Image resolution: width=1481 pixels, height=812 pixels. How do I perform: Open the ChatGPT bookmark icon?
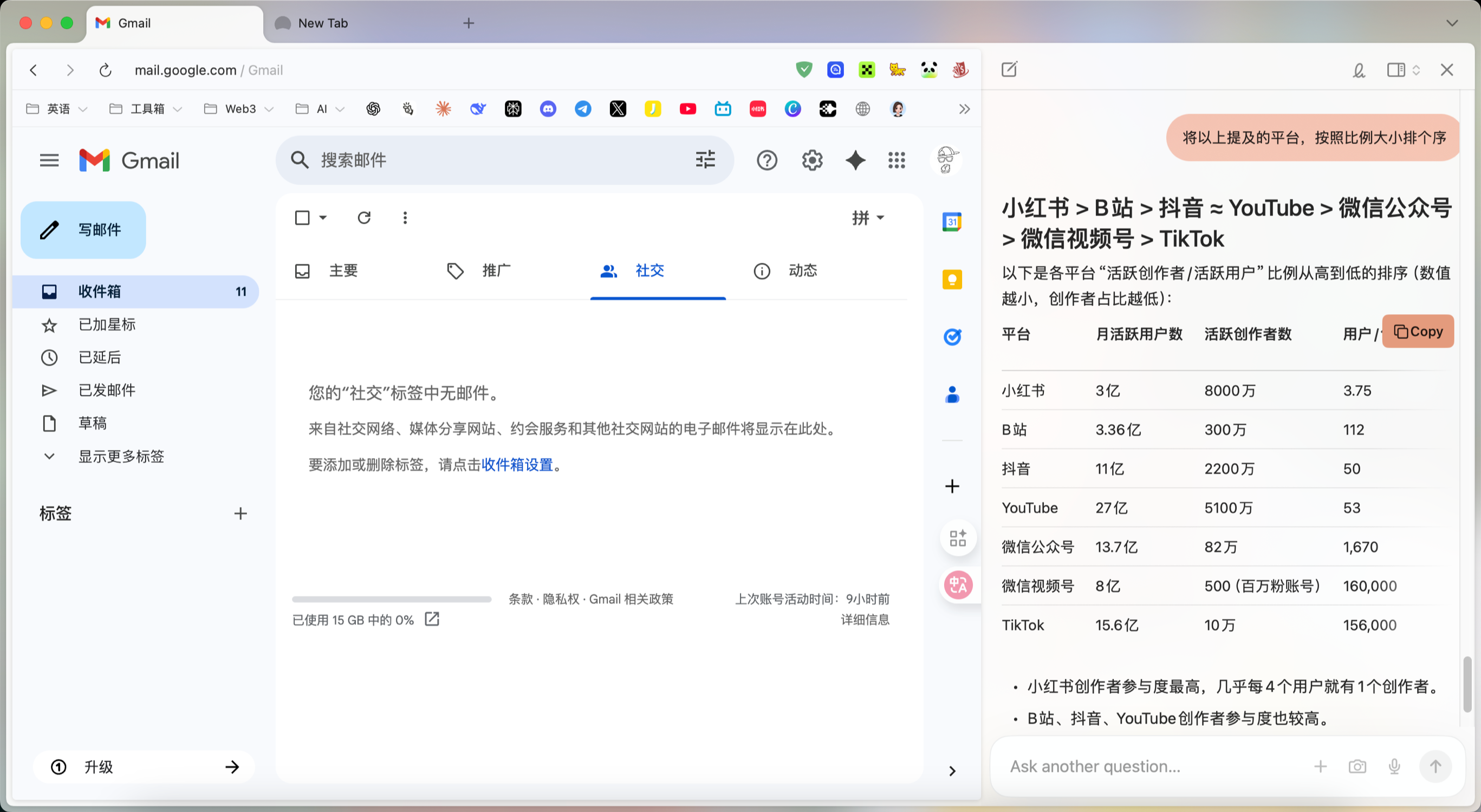pos(373,109)
